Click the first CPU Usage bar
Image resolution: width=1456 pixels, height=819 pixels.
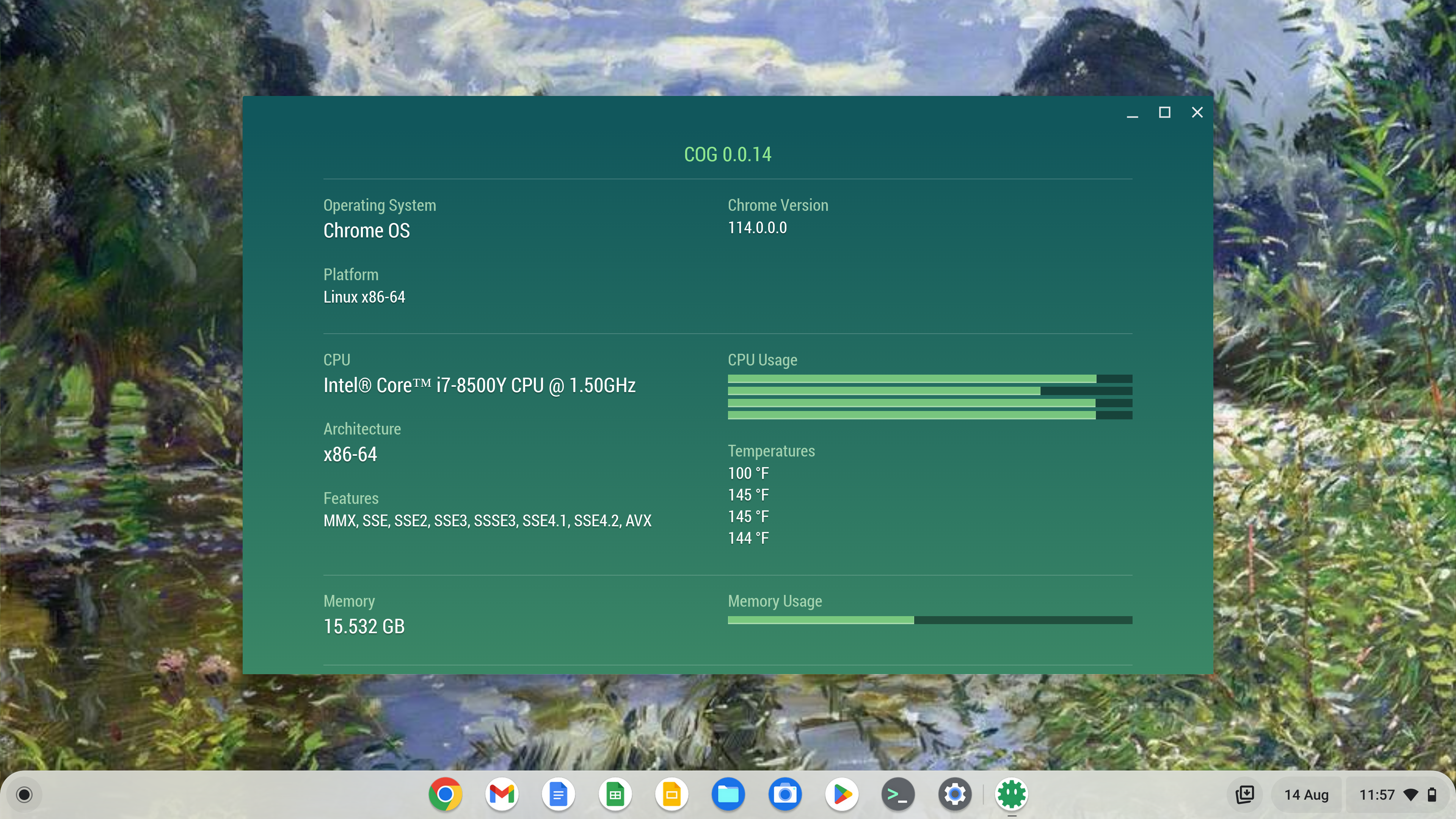(930, 379)
